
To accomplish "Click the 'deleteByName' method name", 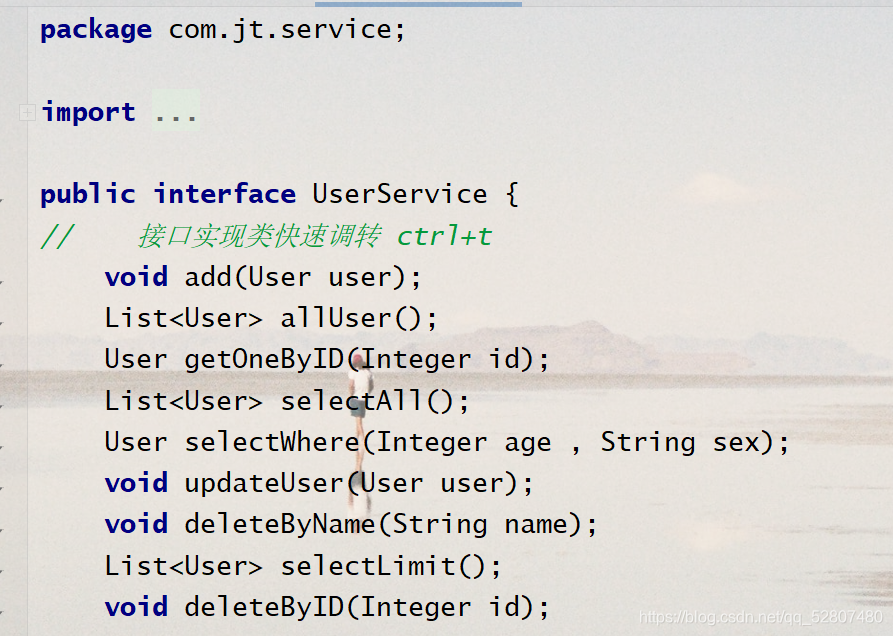I will pos(280,524).
